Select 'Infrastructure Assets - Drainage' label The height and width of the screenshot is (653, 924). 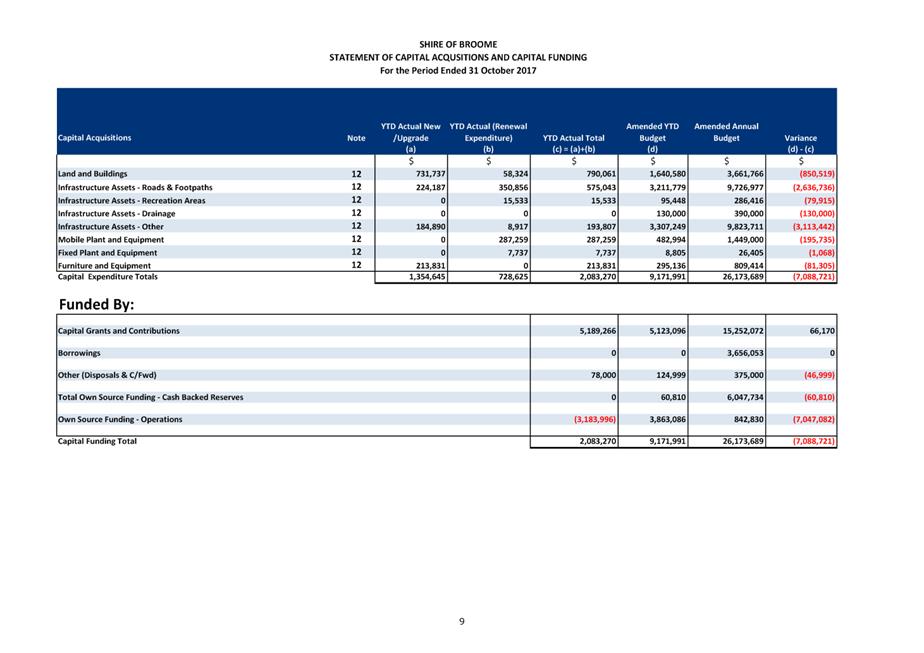(116, 213)
